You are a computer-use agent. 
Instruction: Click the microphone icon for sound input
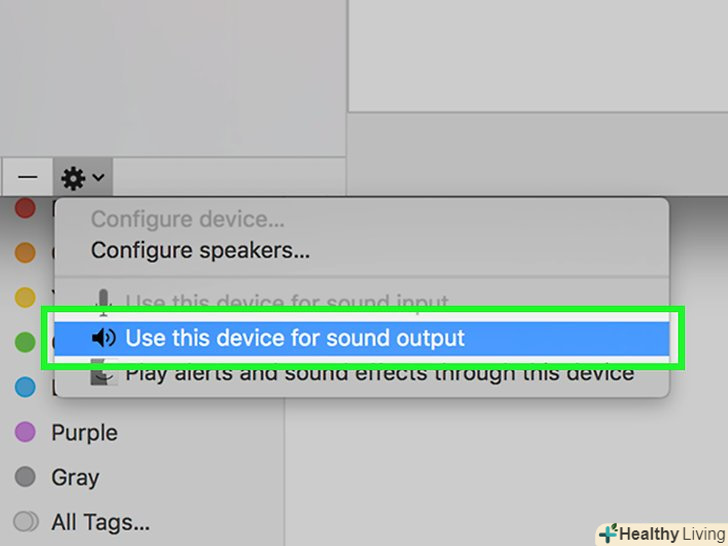click(x=103, y=300)
